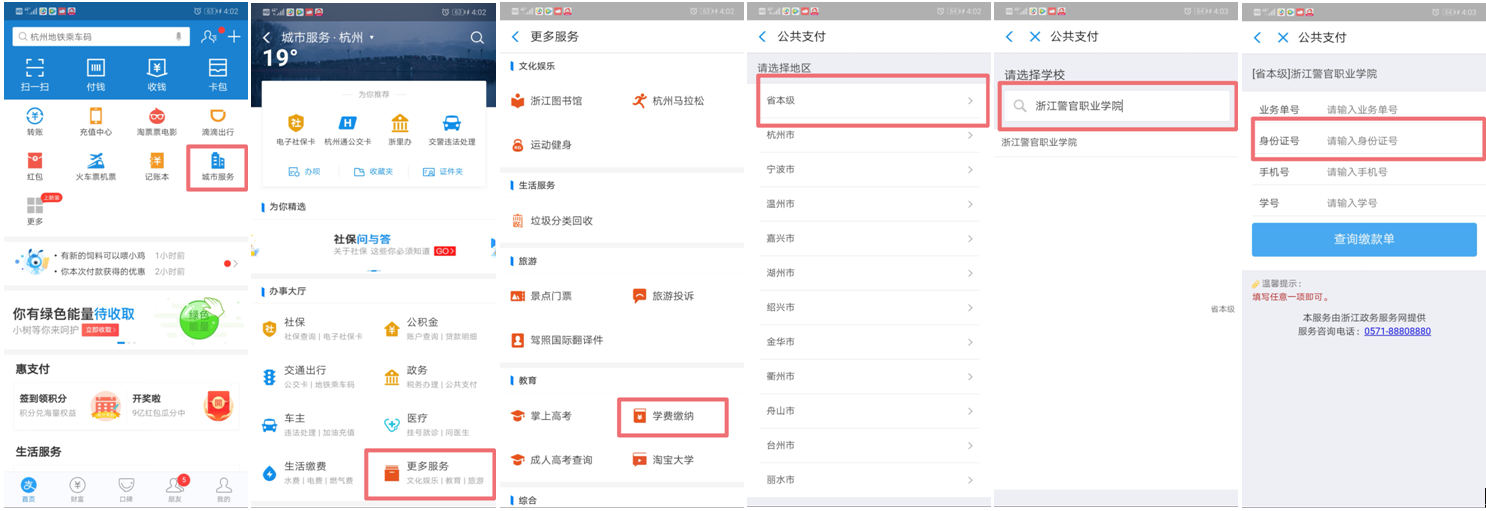Tap the 立即收取 green energy button

pyautogui.click(x=100, y=329)
